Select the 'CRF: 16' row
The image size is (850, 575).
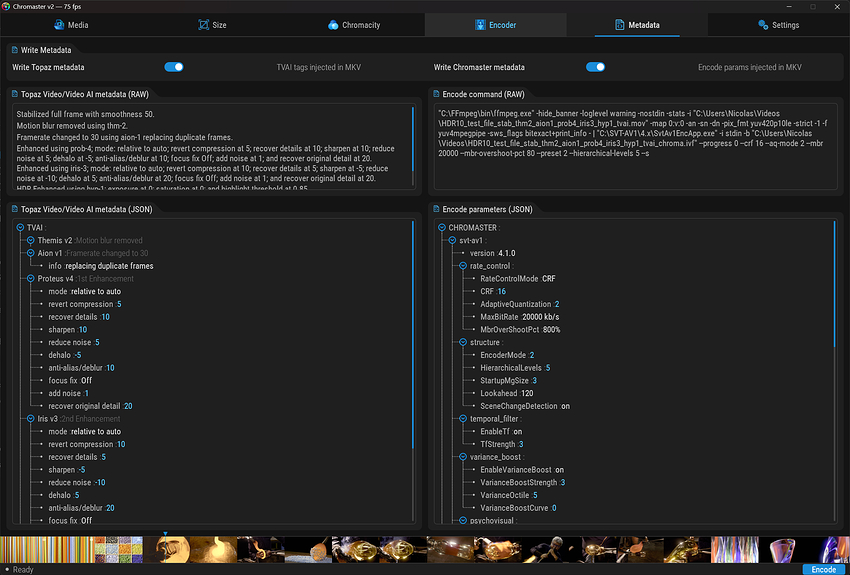point(493,292)
